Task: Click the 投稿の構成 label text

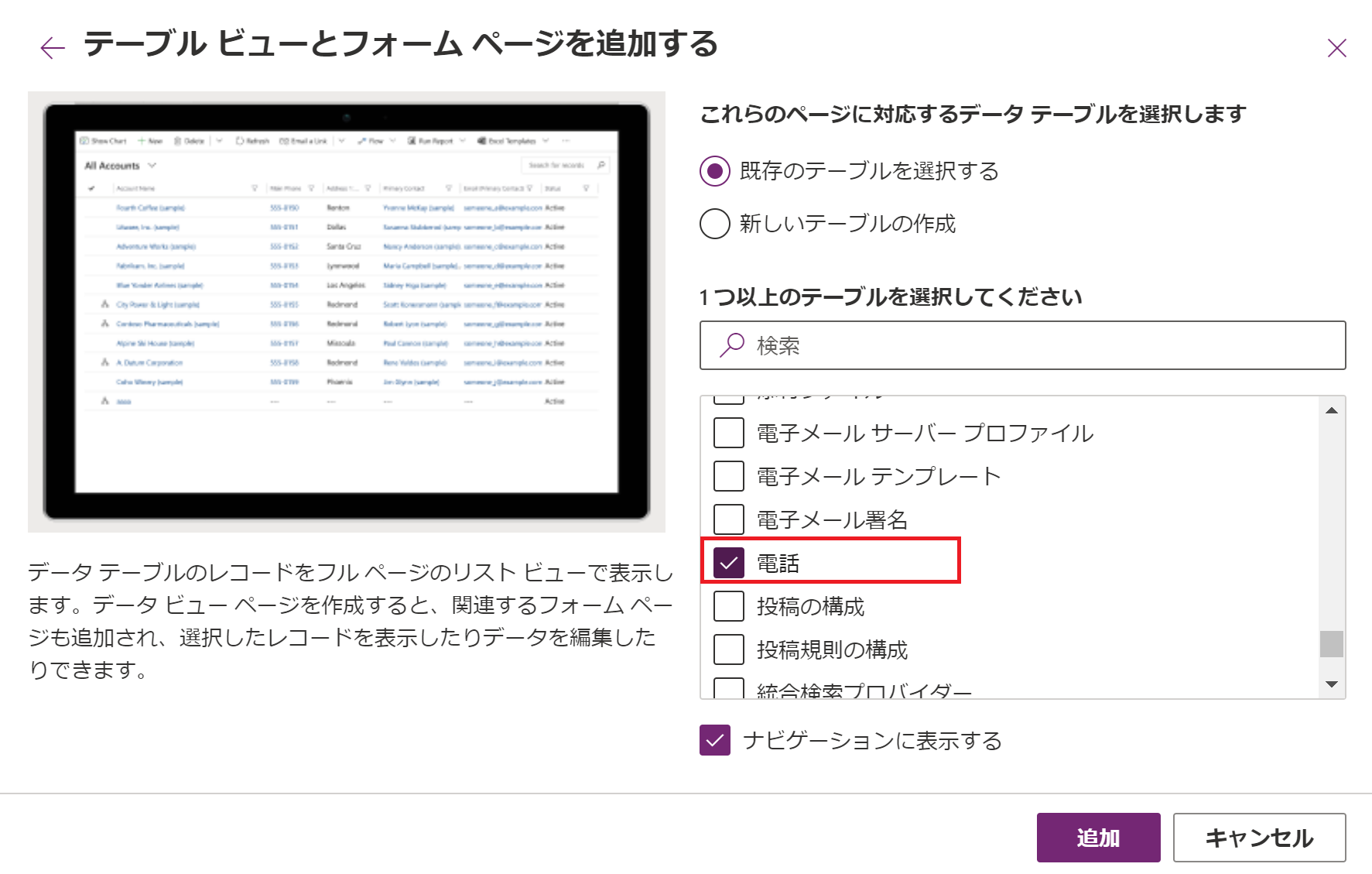Action: (810, 606)
